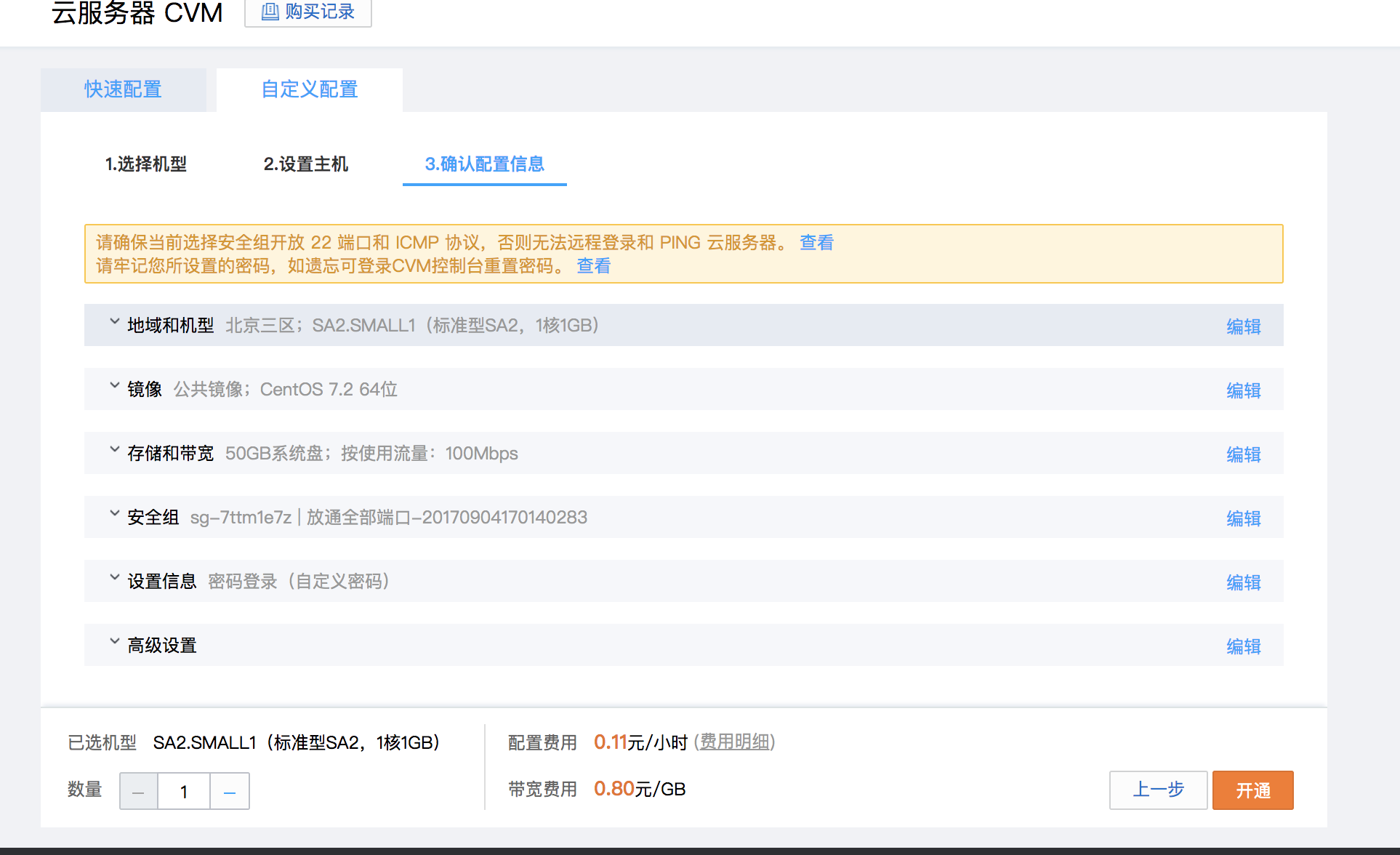
Task: Click 查看 link for security group notice
Action: [816, 243]
